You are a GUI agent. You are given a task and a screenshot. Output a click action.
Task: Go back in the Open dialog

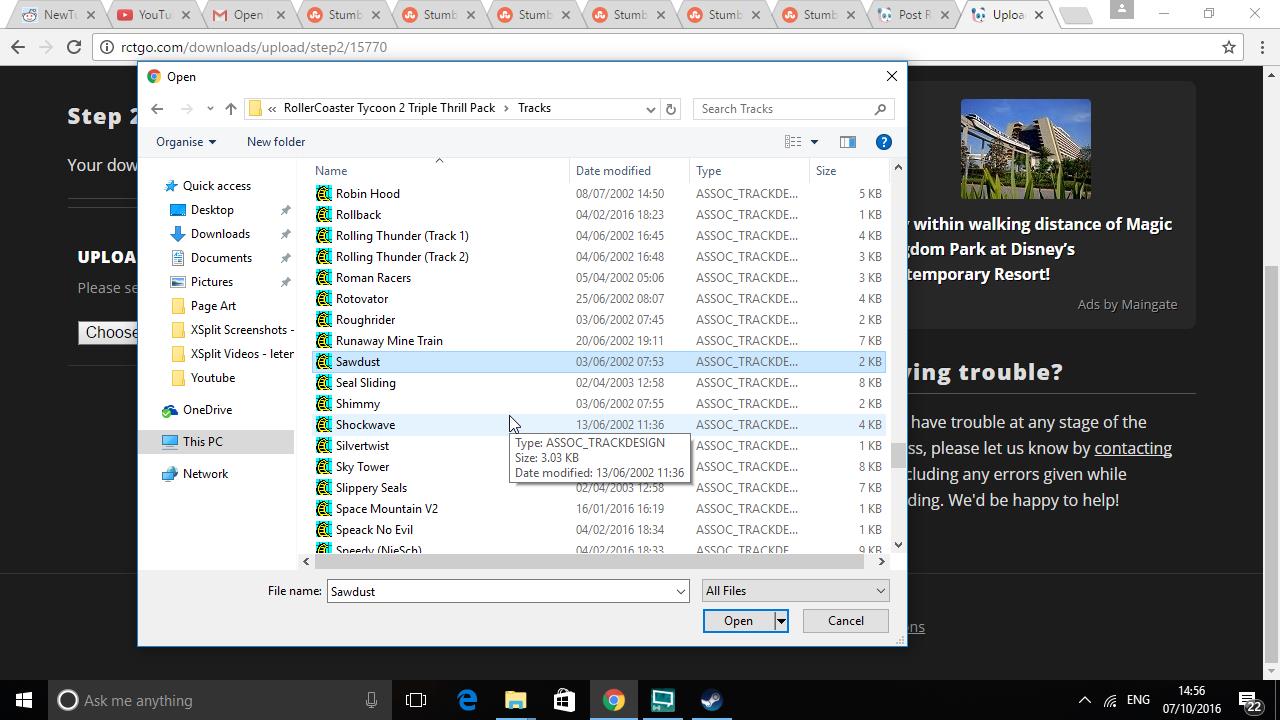(x=157, y=109)
